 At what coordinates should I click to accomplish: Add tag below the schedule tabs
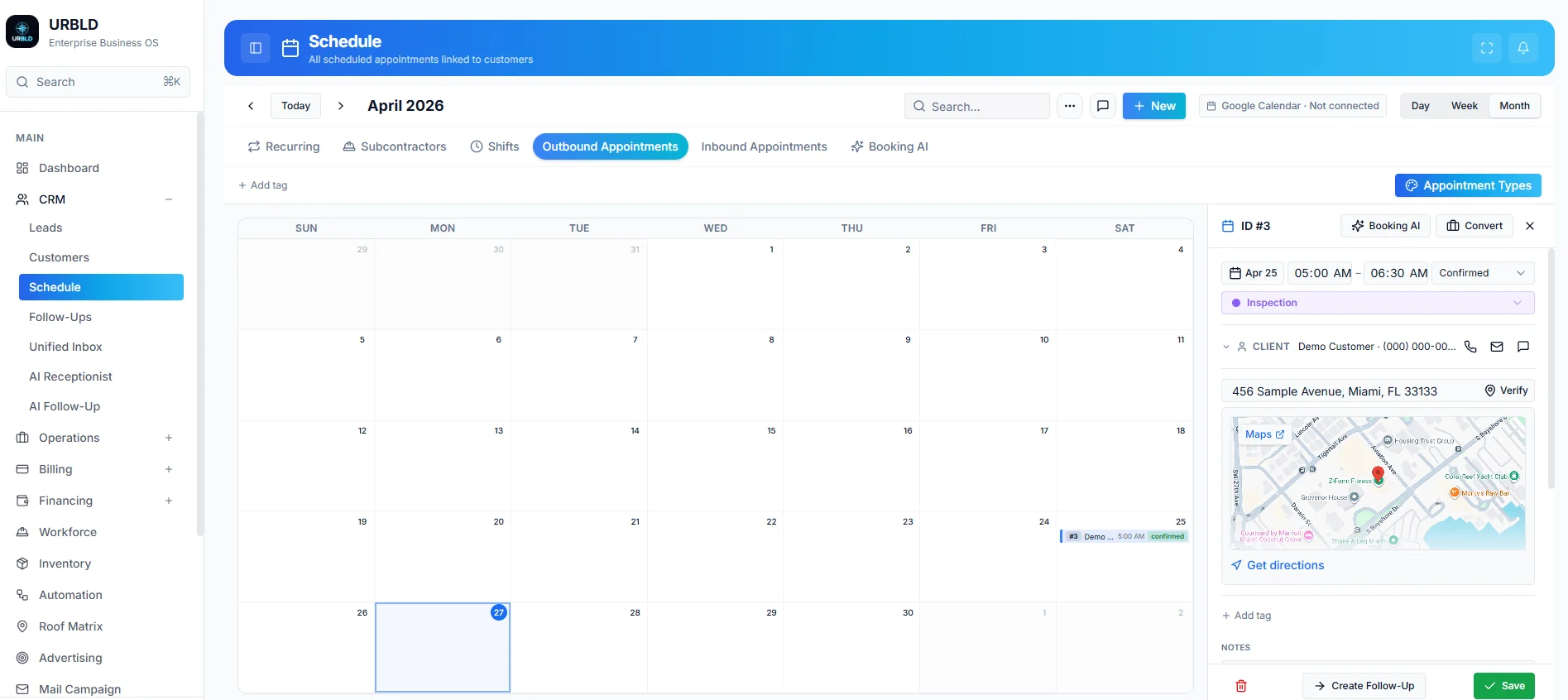[x=262, y=185]
